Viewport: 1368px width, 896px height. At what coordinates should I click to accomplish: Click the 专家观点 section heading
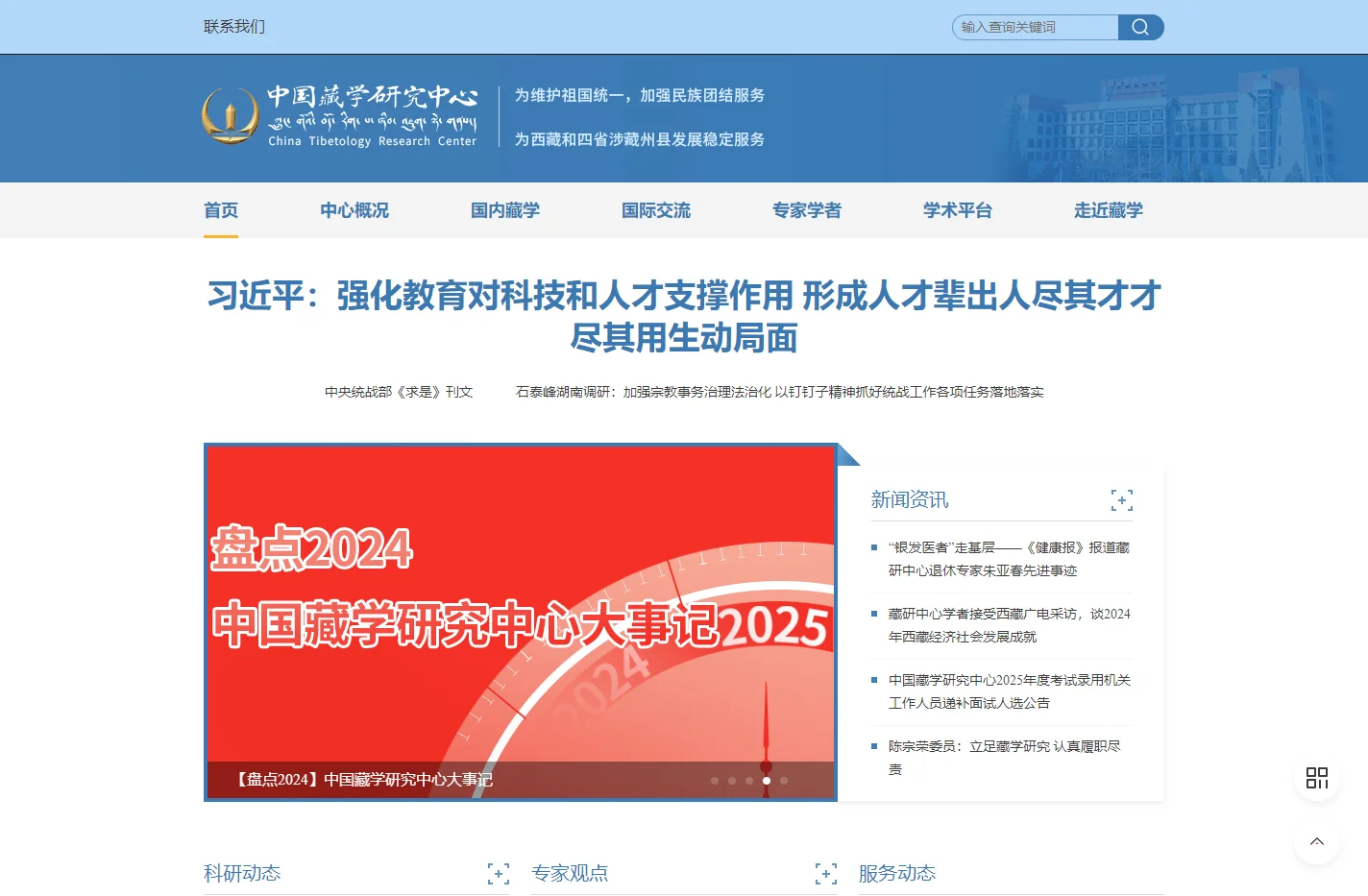pyautogui.click(x=570, y=873)
